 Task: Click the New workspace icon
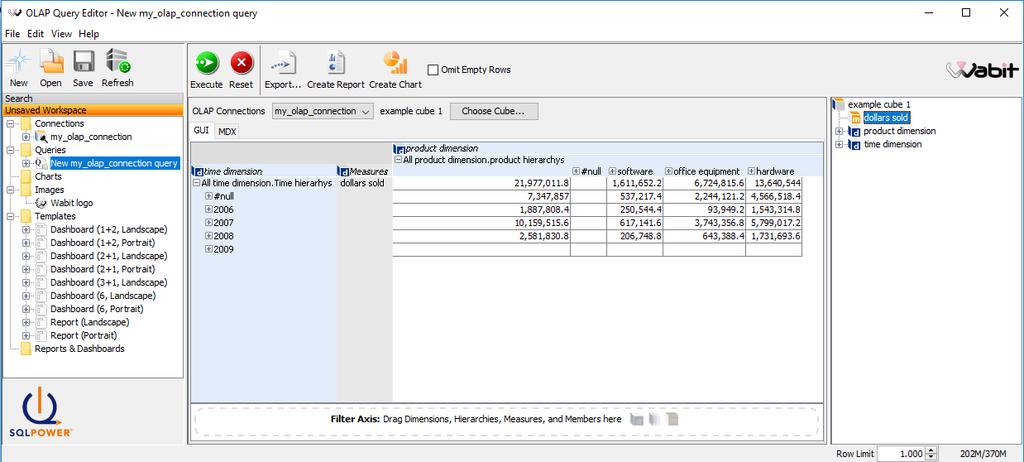pyautogui.click(x=18, y=62)
